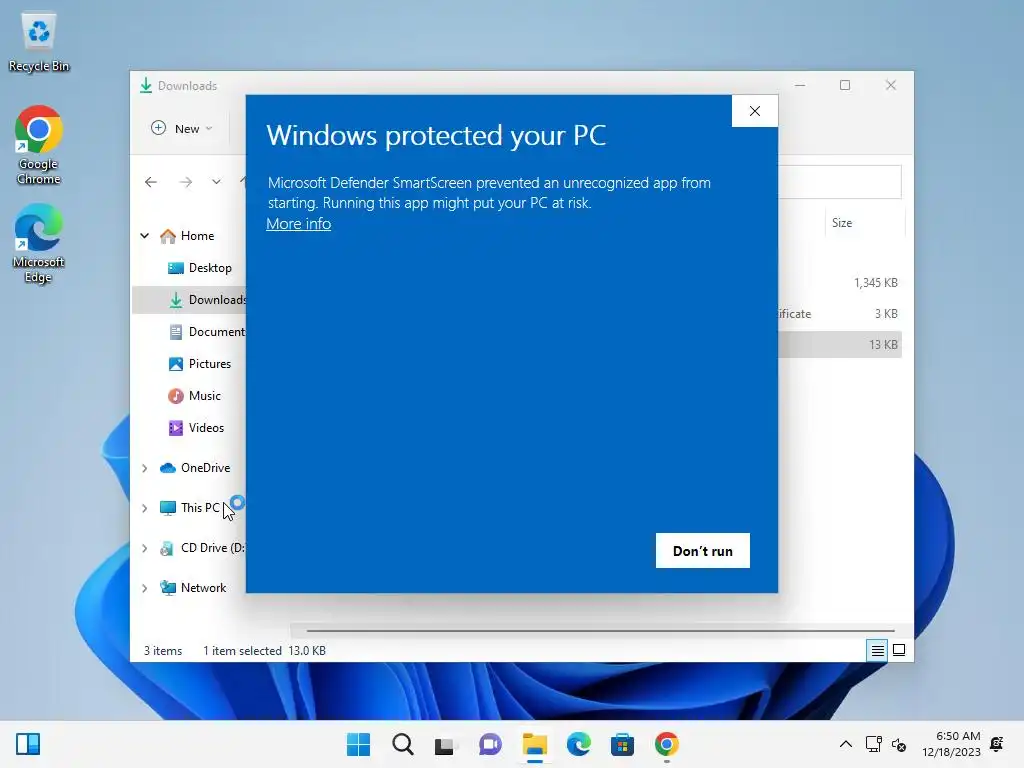The image size is (1024, 768).
Task: Open the notification center icon
Action: click(x=997, y=744)
